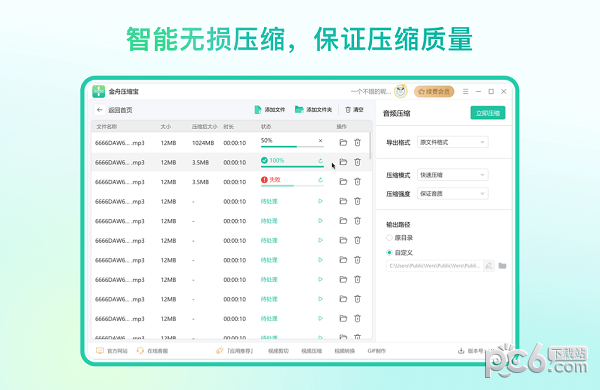Open the GIF制作 recommended app
This screenshot has width=600, height=390.
click(x=377, y=351)
